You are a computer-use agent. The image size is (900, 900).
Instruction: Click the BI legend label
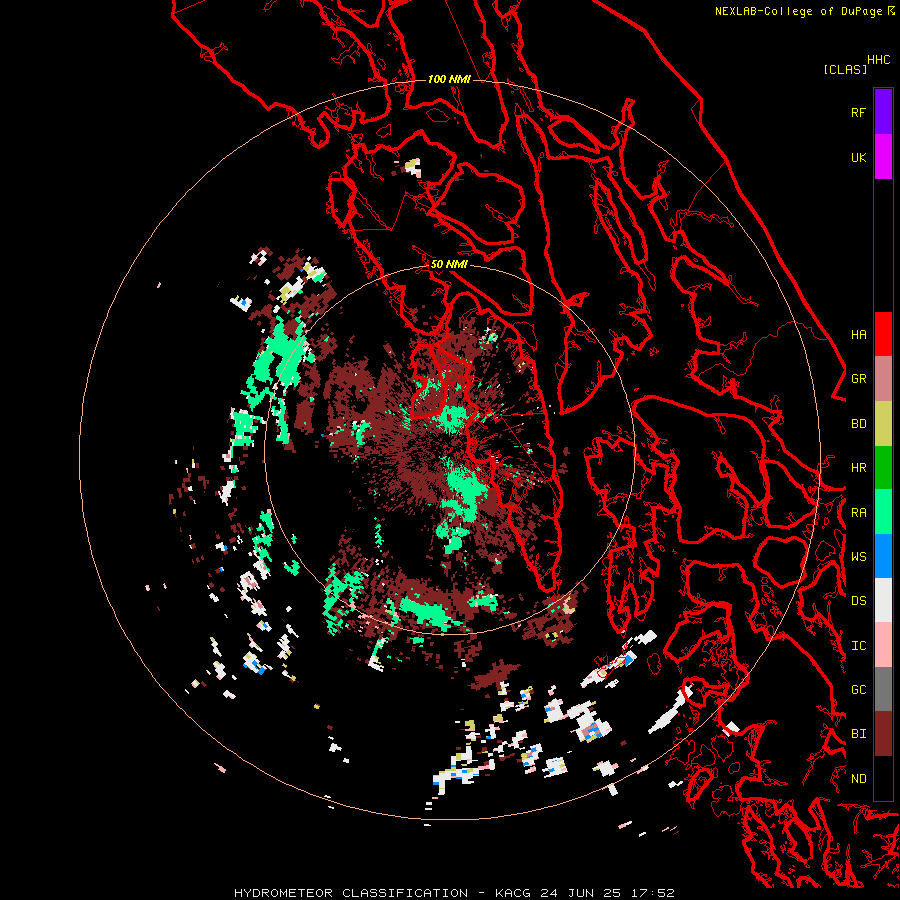point(858,734)
